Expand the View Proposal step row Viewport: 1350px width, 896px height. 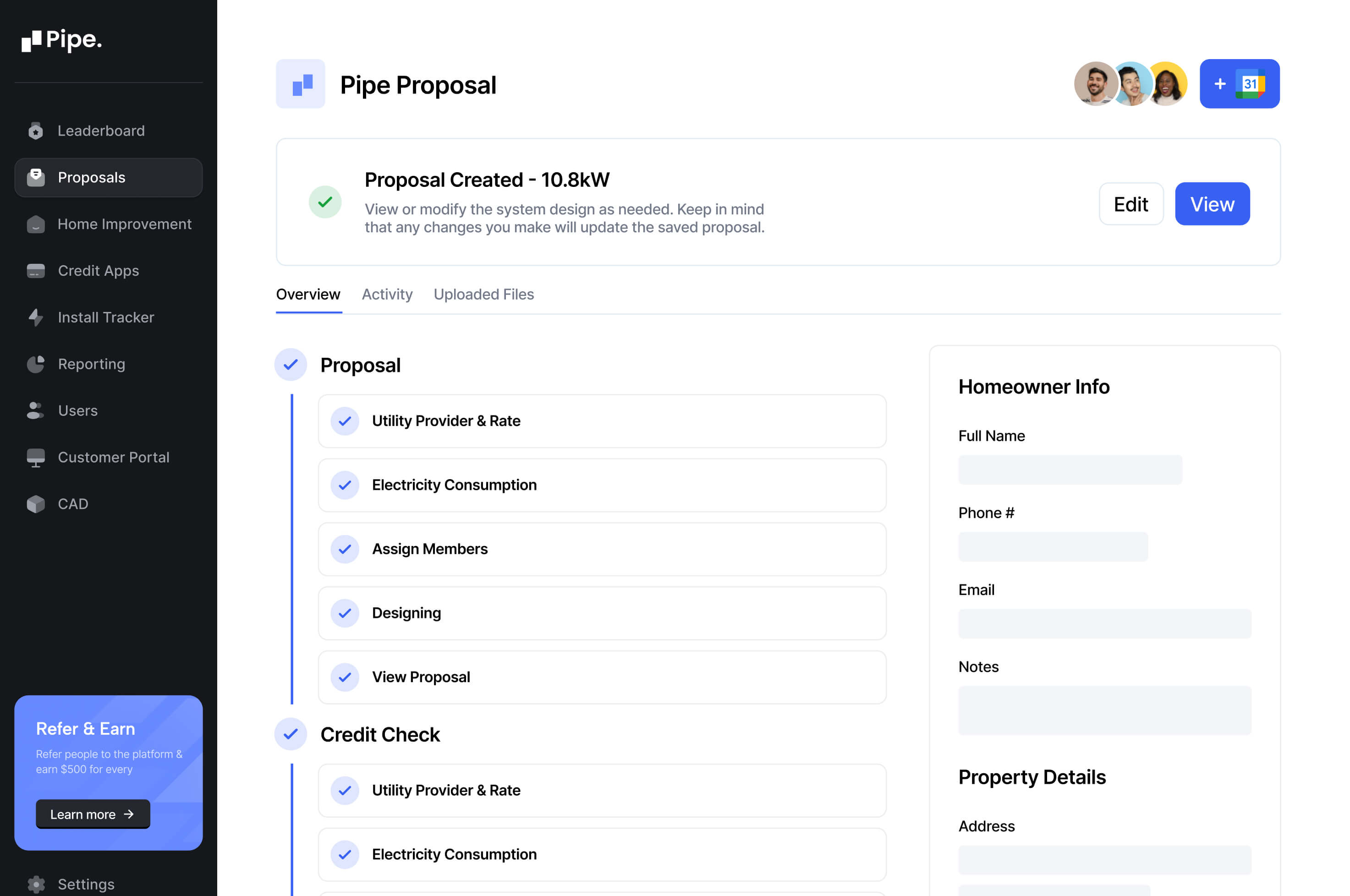click(602, 677)
